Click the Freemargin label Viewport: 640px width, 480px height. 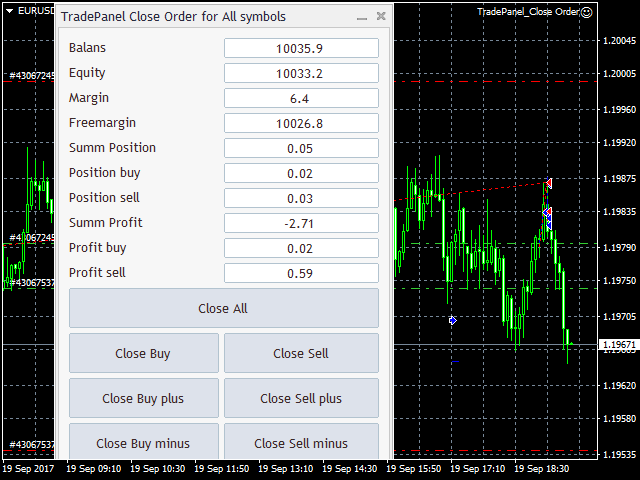point(102,123)
